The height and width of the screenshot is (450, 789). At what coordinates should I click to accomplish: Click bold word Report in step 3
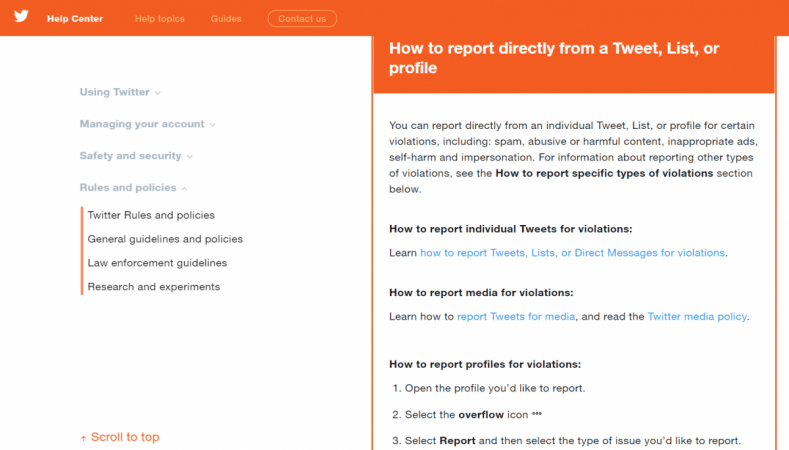pos(457,440)
